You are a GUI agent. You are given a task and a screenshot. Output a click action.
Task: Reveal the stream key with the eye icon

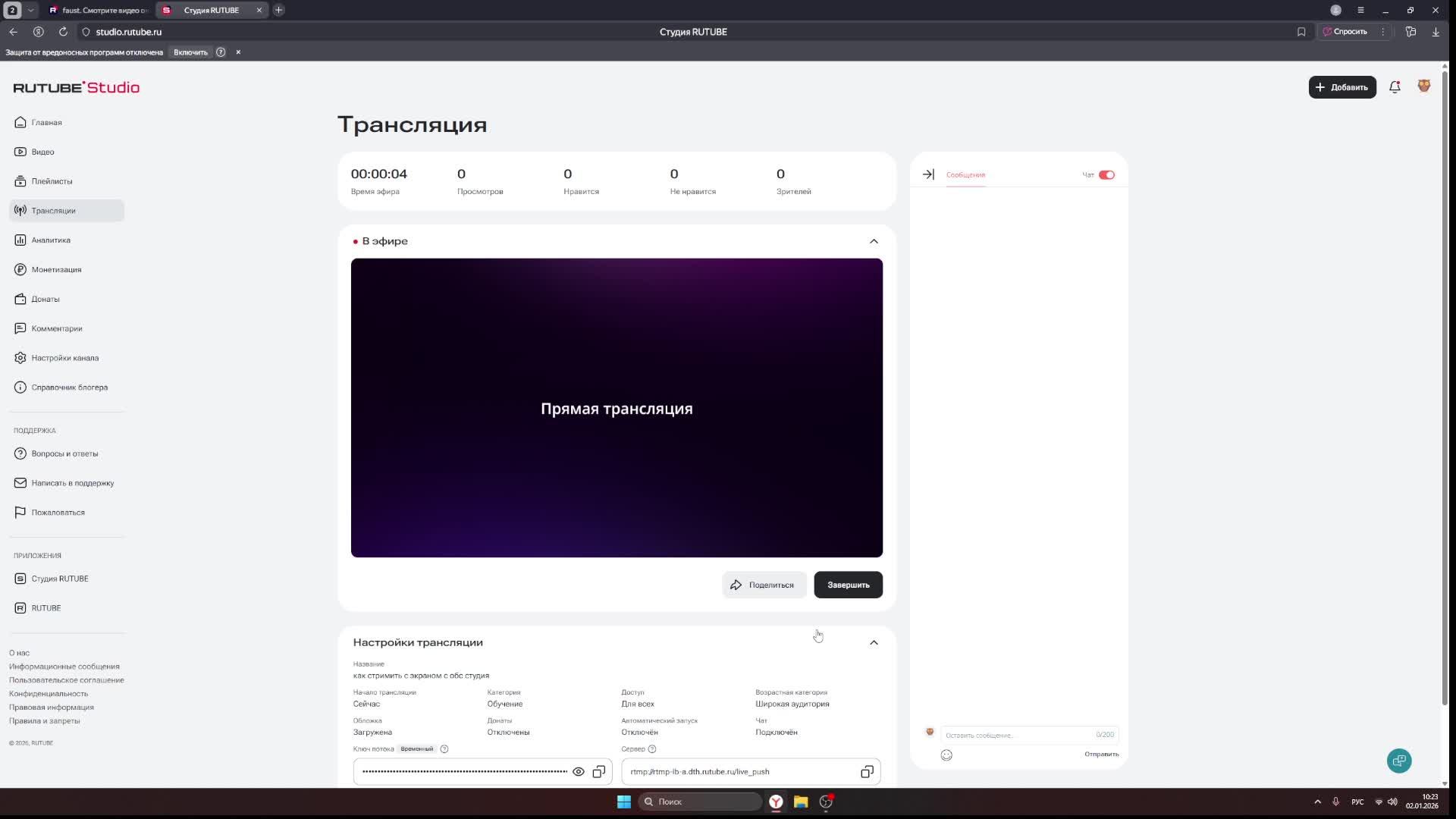coord(579,772)
